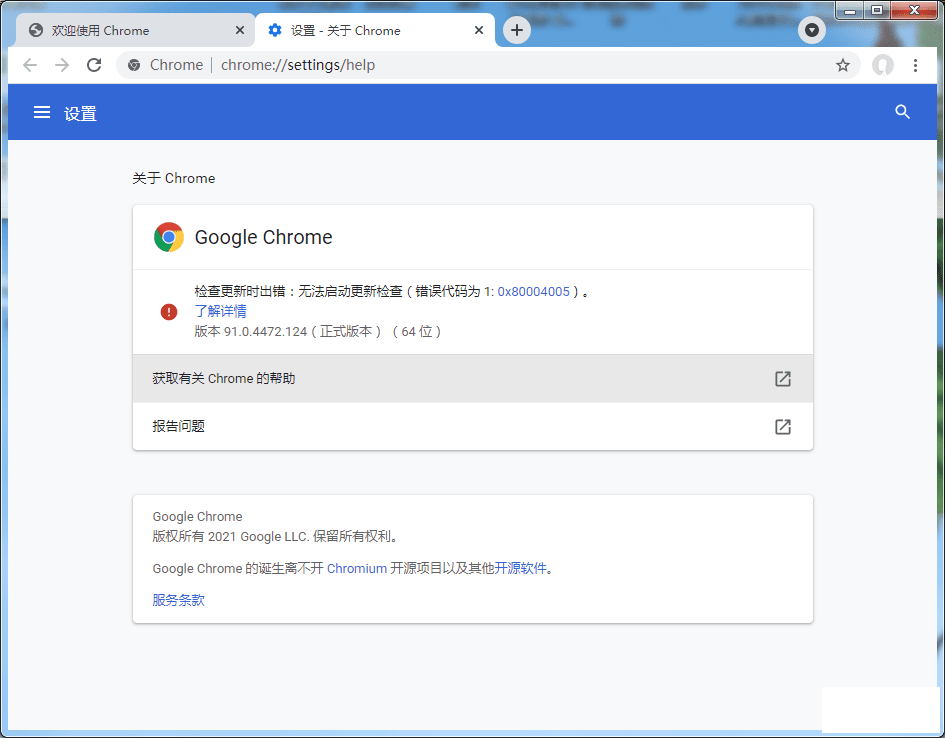Click the red update error icon
This screenshot has width=945, height=738.
[169, 312]
